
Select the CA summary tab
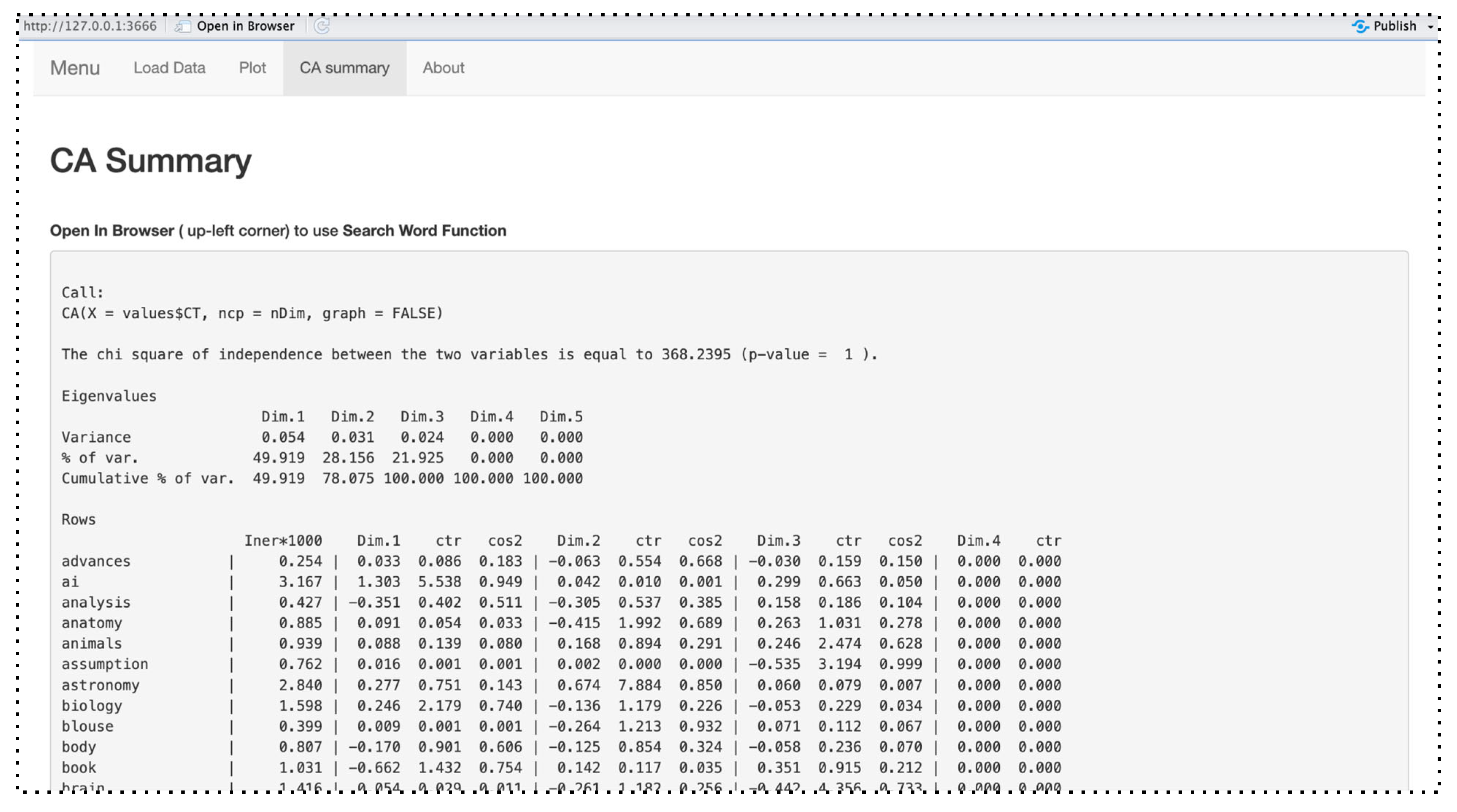tap(344, 68)
